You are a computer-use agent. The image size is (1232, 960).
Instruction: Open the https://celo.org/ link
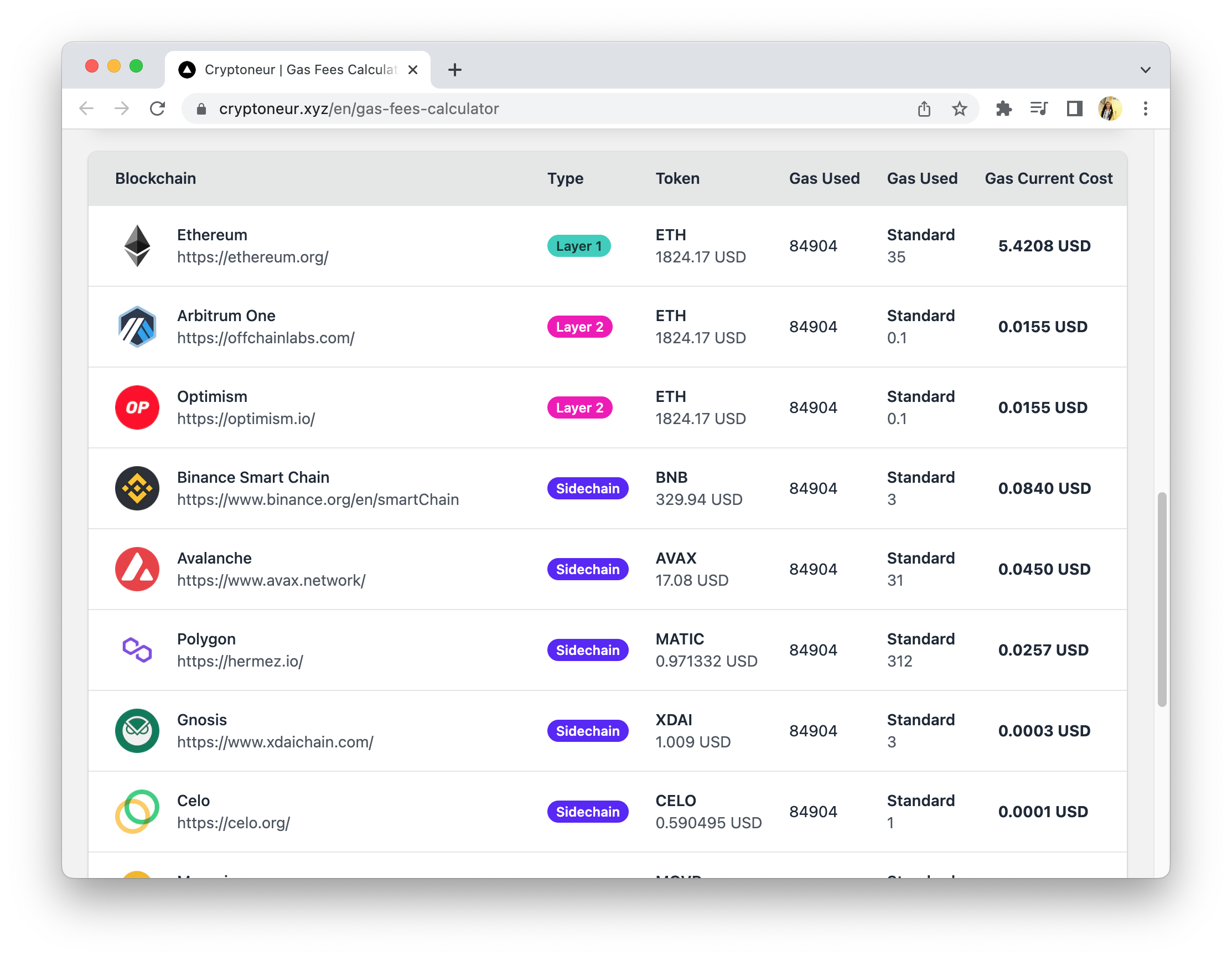point(234,822)
